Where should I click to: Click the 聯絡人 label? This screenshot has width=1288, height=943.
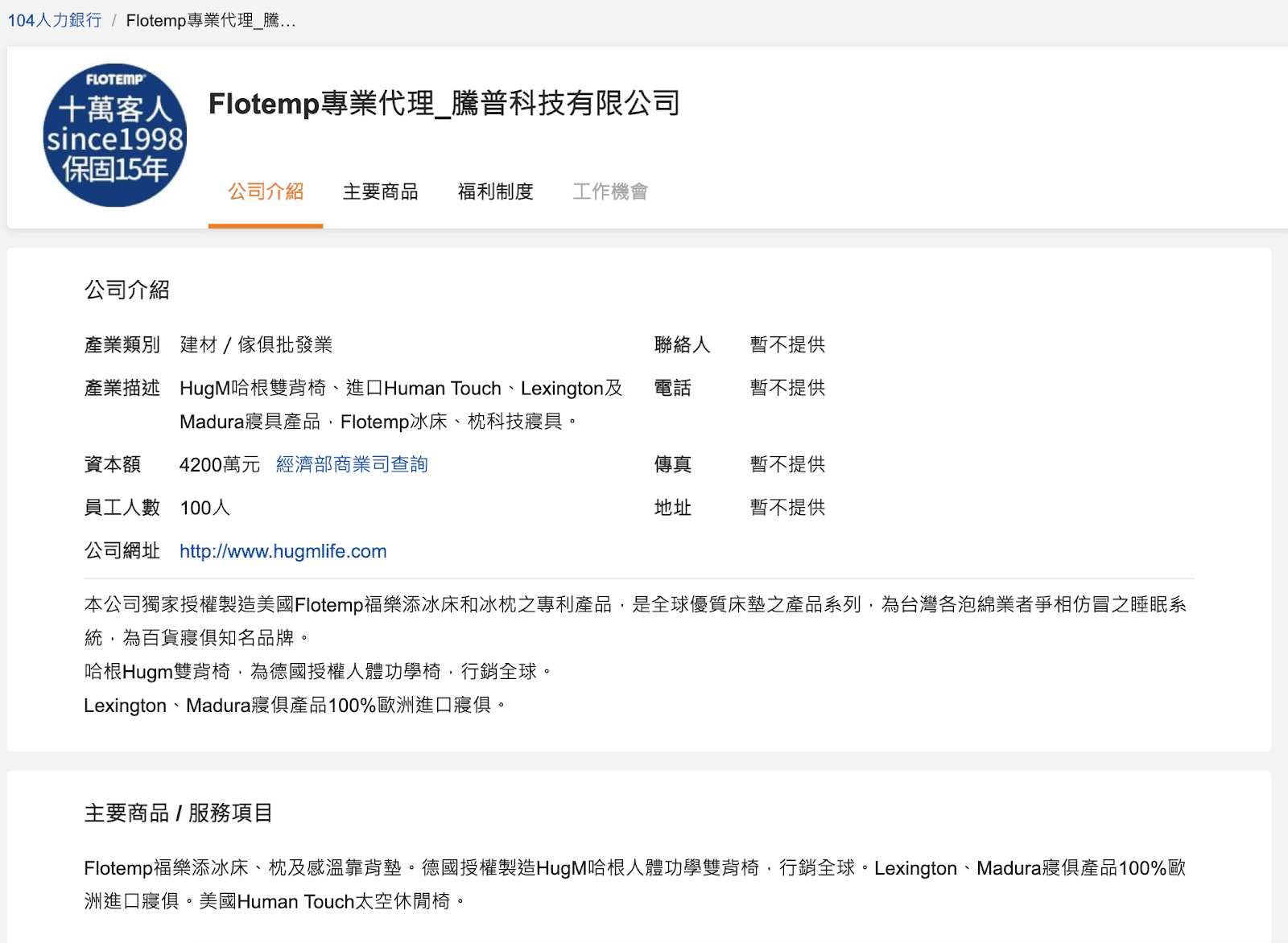tap(683, 344)
